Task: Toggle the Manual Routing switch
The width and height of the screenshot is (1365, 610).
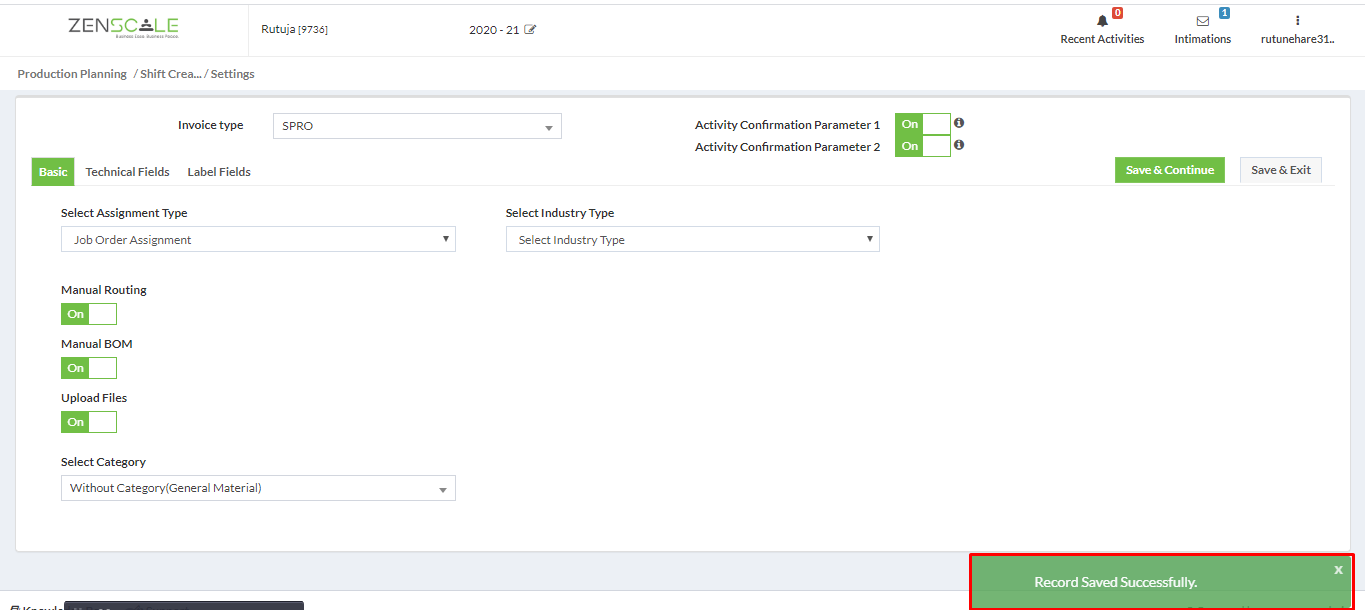Action: (x=89, y=314)
